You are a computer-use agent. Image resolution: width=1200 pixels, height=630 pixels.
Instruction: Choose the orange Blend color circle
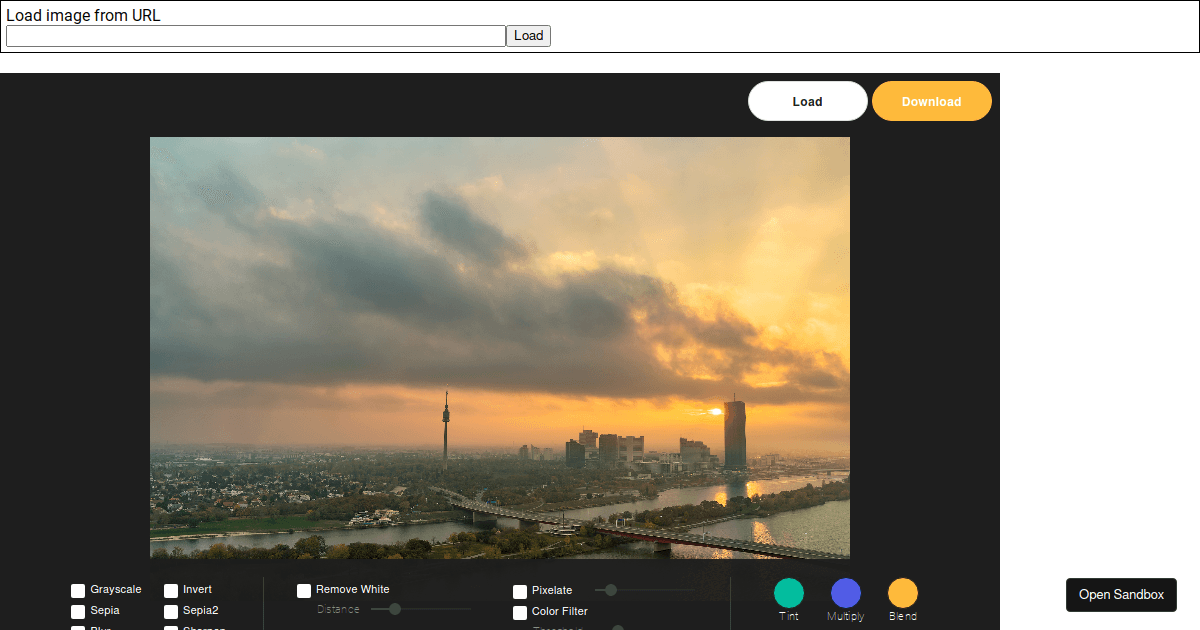[x=902, y=593]
